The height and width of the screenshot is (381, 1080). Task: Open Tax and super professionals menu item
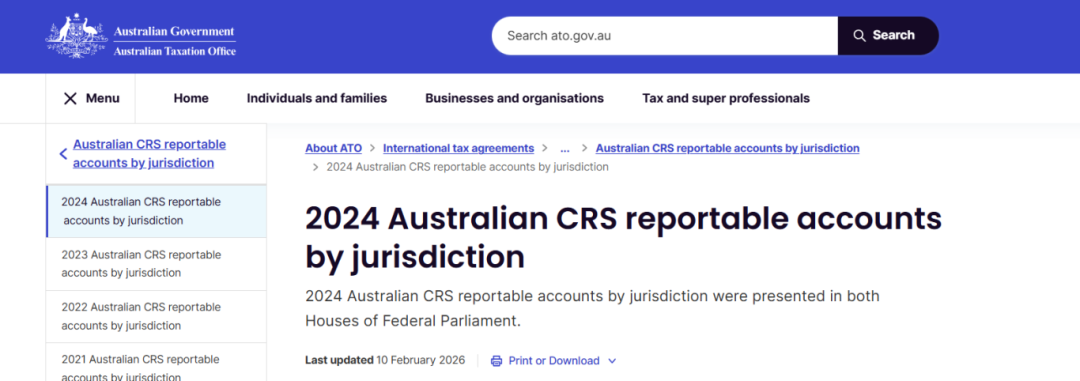tap(726, 99)
